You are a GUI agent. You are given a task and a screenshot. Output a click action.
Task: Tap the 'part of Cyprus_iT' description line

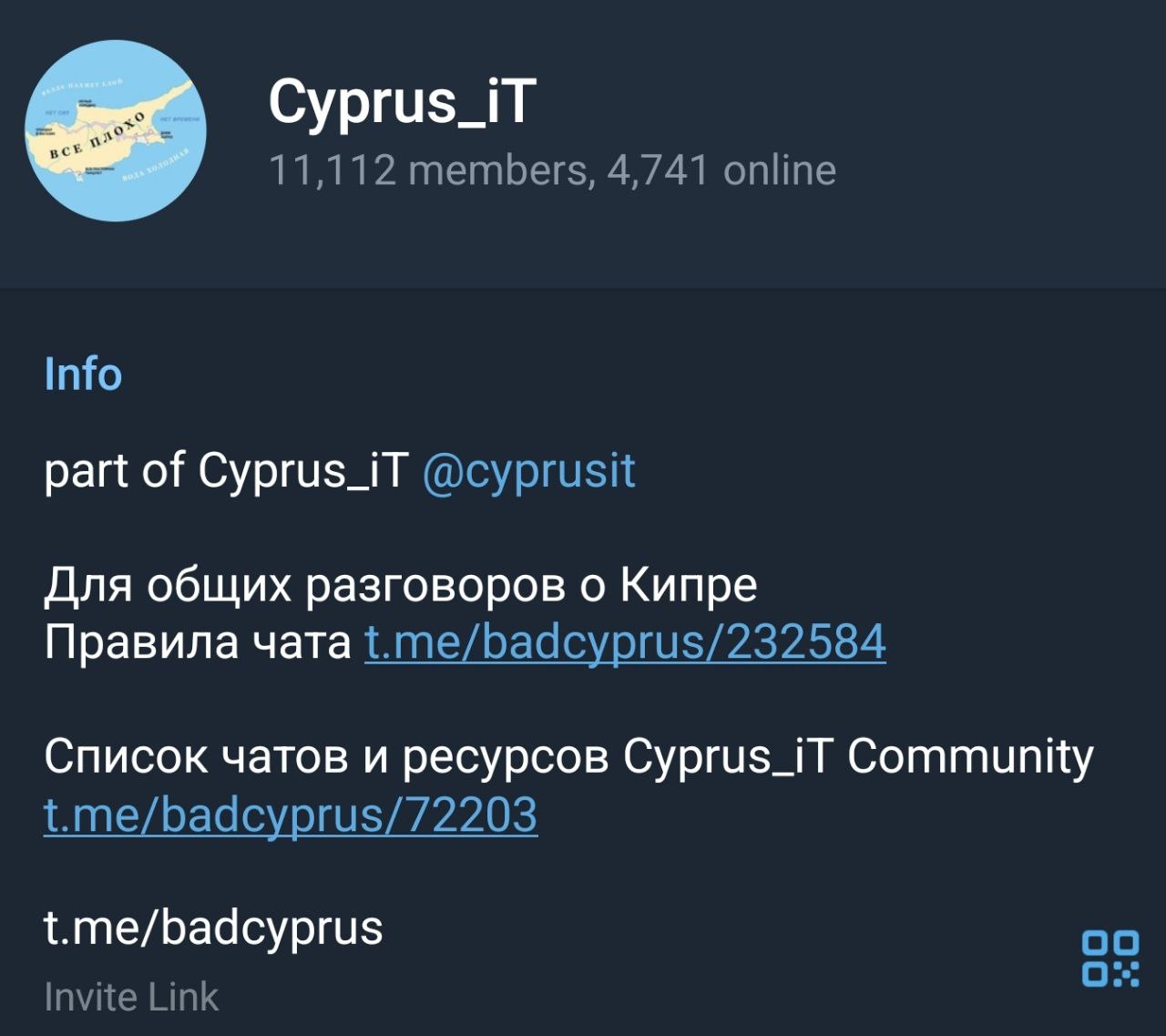[227, 470]
